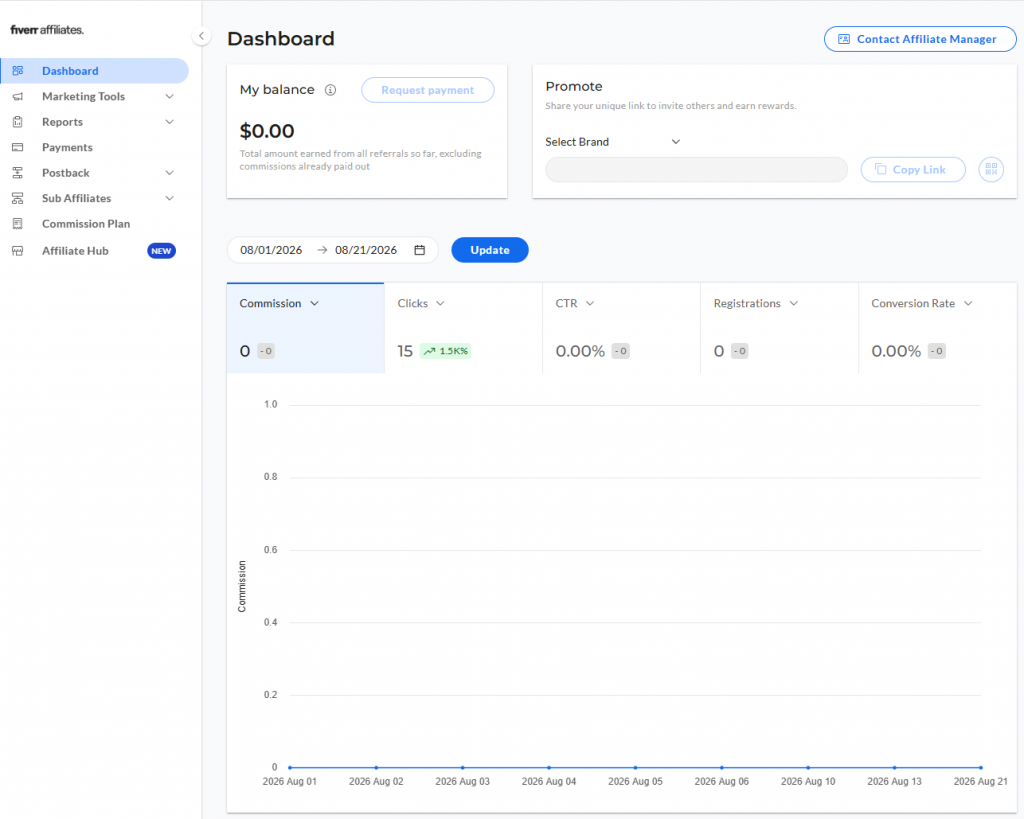Open the CTR metric dropdown arrow
This screenshot has width=1024, height=819.
590,303
